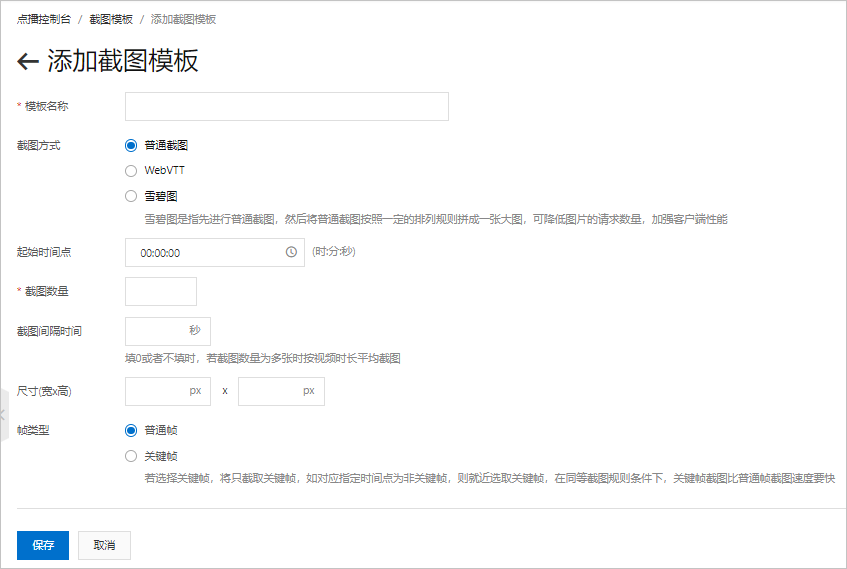Choose the 普通帧 frame type
847x569 pixels.
[131, 431]
